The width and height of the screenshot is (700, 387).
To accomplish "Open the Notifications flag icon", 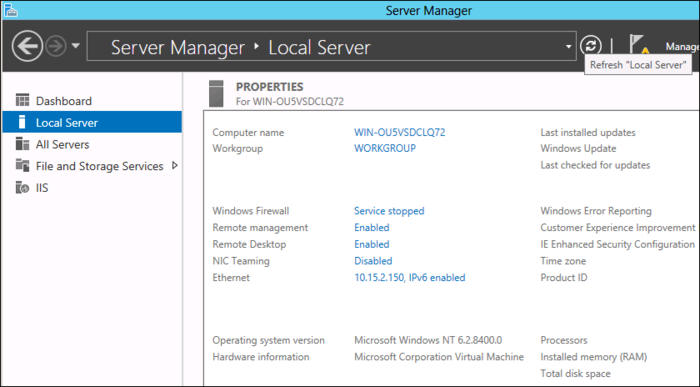I will [x=638, y=44].
